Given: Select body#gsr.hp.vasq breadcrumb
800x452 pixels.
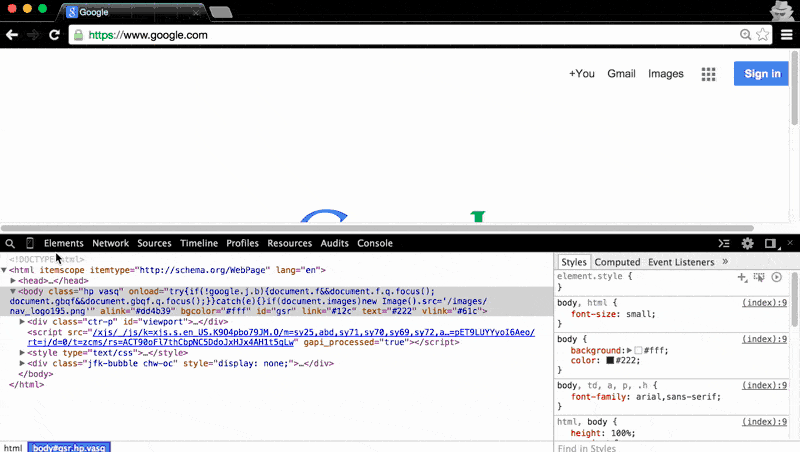Looking at the screenshot, I should [69, 448].
